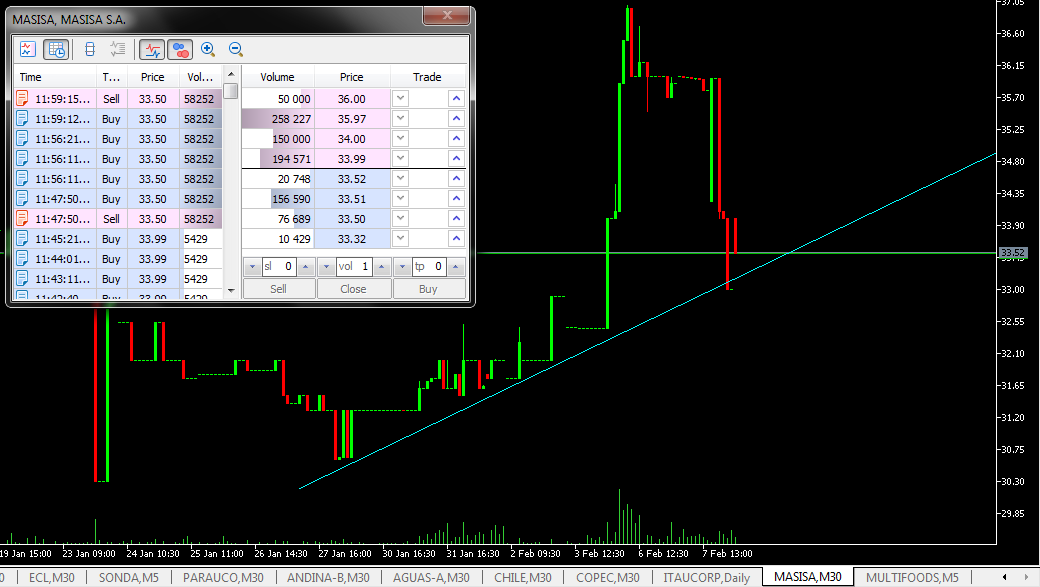Place sell order at 36.00 via down arrow
This screenshot has height=587, width=1040.
click(x=400, y=99)
